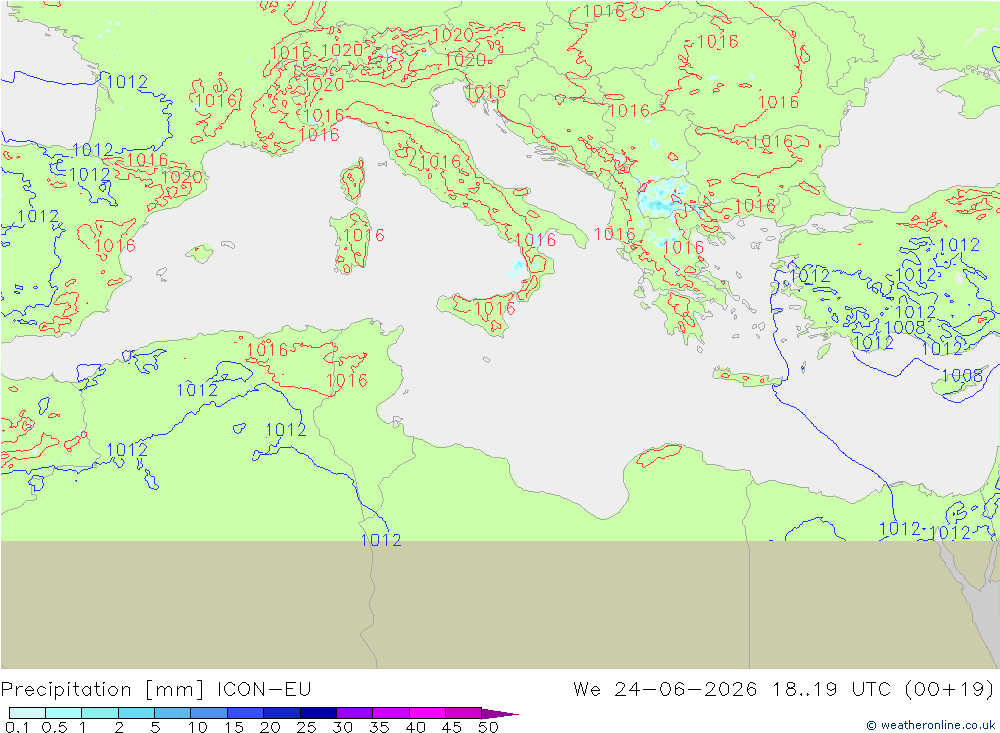
Task: Click the 25 to 30 mm legend swatch
Action: (318, 713)
